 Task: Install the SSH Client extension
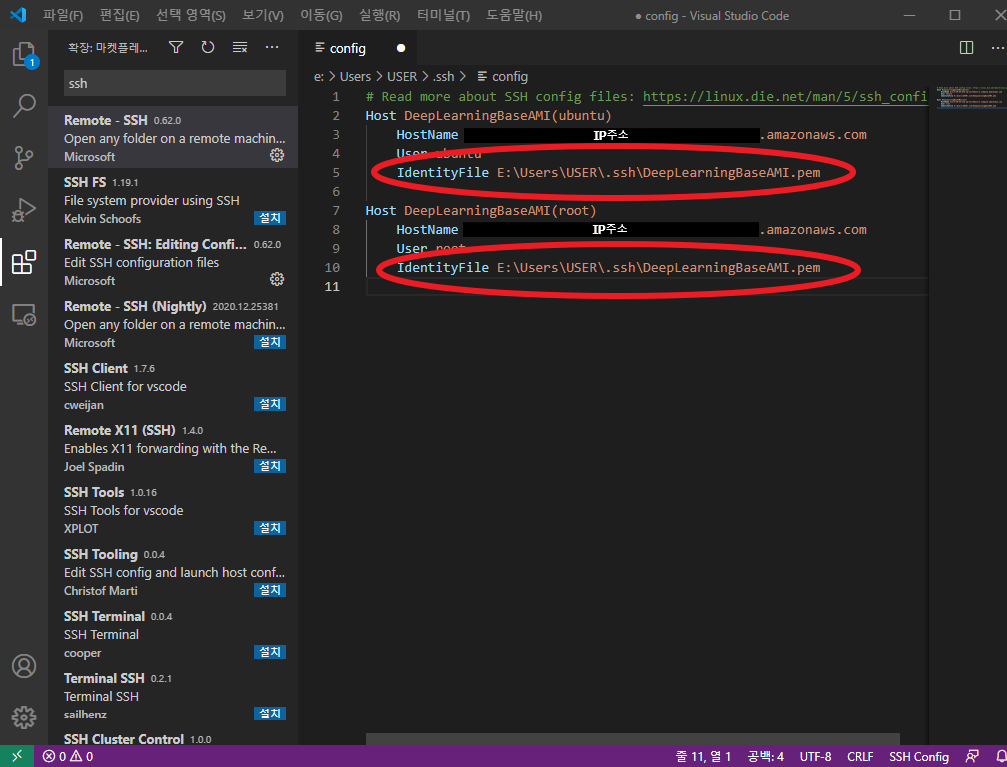click(x=270, y=404)
